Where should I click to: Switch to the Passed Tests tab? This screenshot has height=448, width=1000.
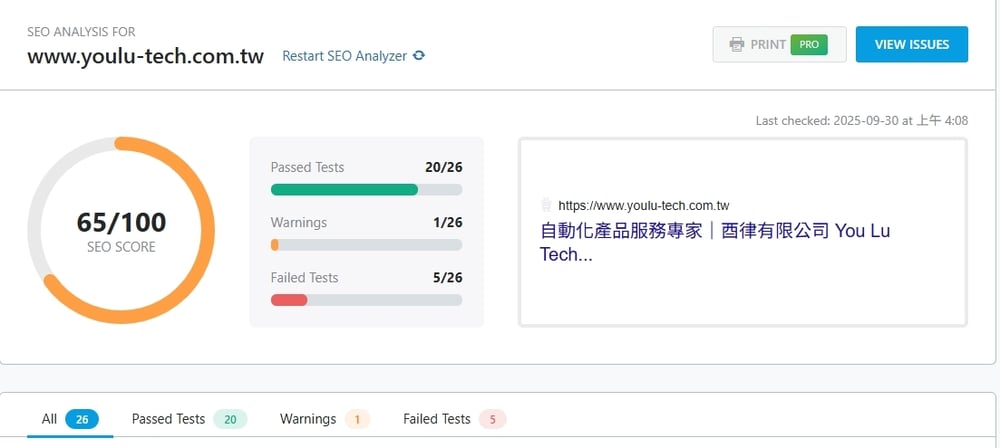(x=168, y=419)
